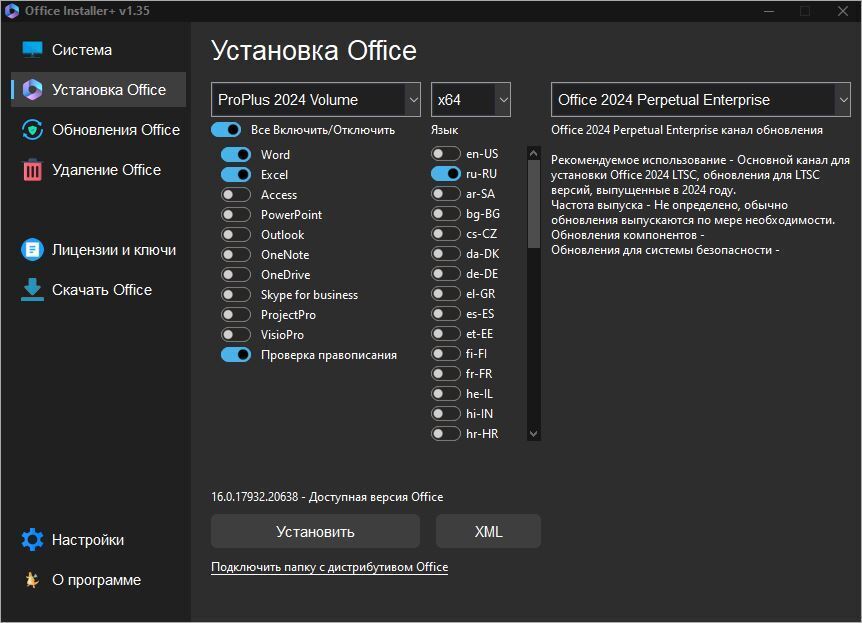Click the download arrow icon for Скачать Office
The width and height of the screenshot is (862, 623).
click(33, 290)
